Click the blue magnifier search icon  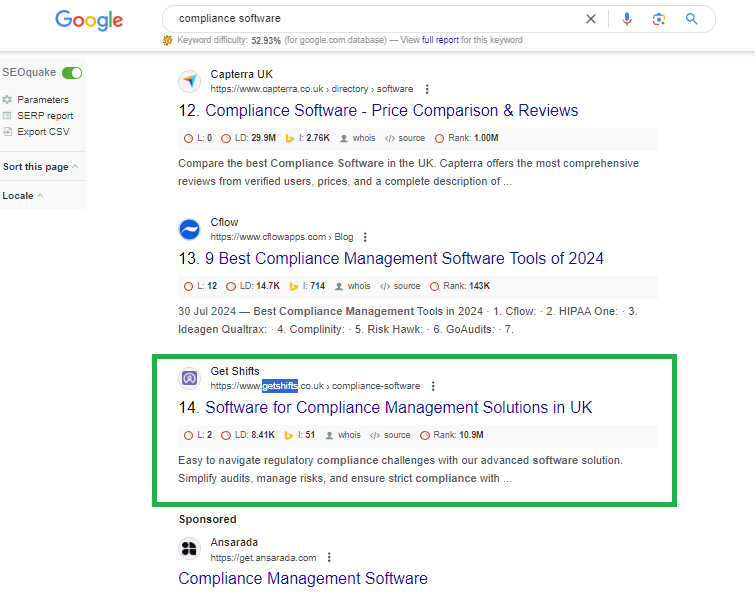[x=691, y=19]
